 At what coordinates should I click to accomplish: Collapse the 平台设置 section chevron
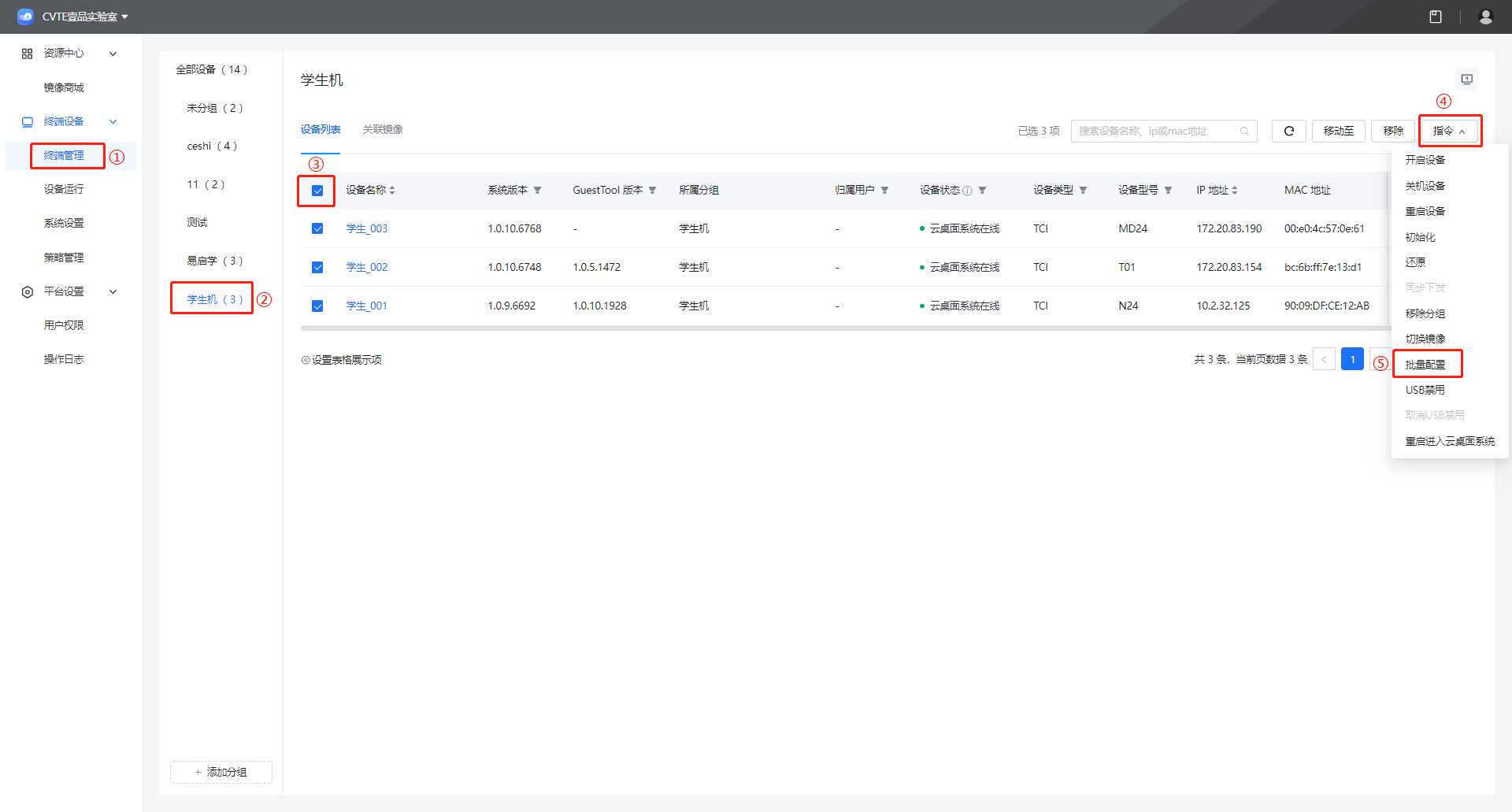click(x=113, y=291)
